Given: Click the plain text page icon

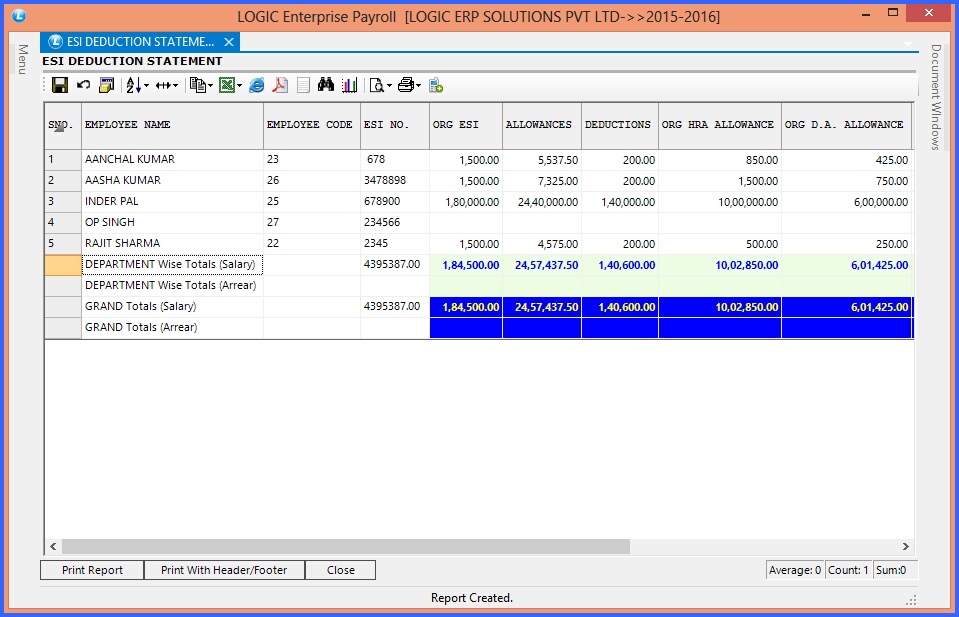Looking at the screenshot, I should coord(303,85).
